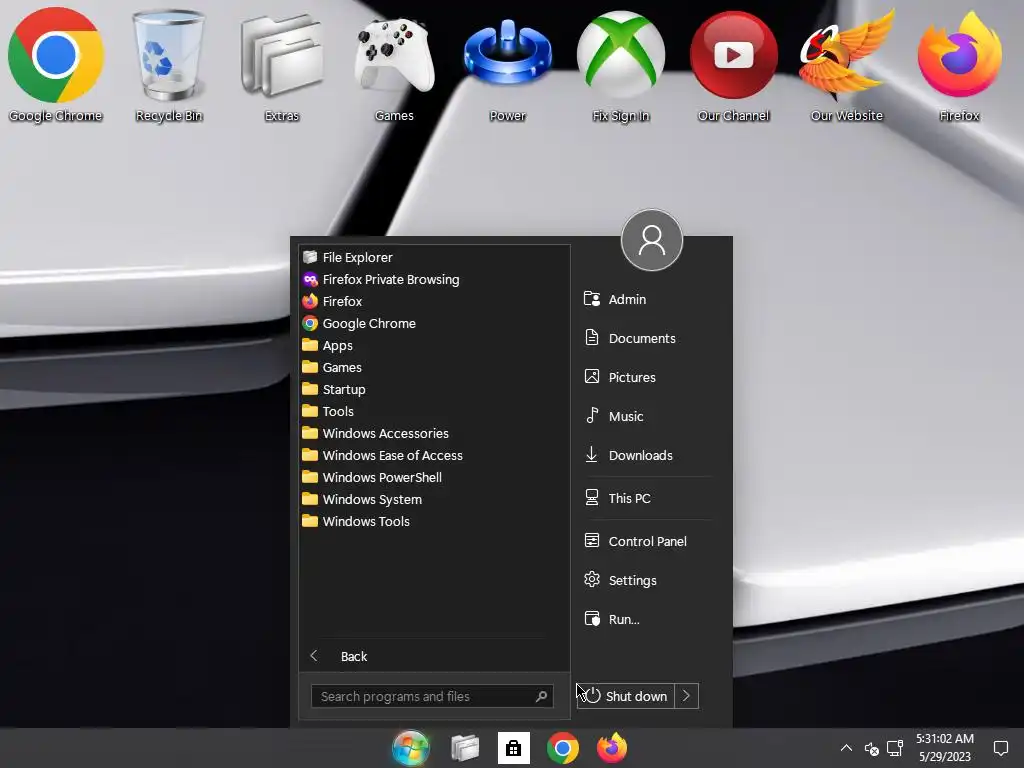
Task: Launch Google Chrome from start menu list
Action: [434, 323]
